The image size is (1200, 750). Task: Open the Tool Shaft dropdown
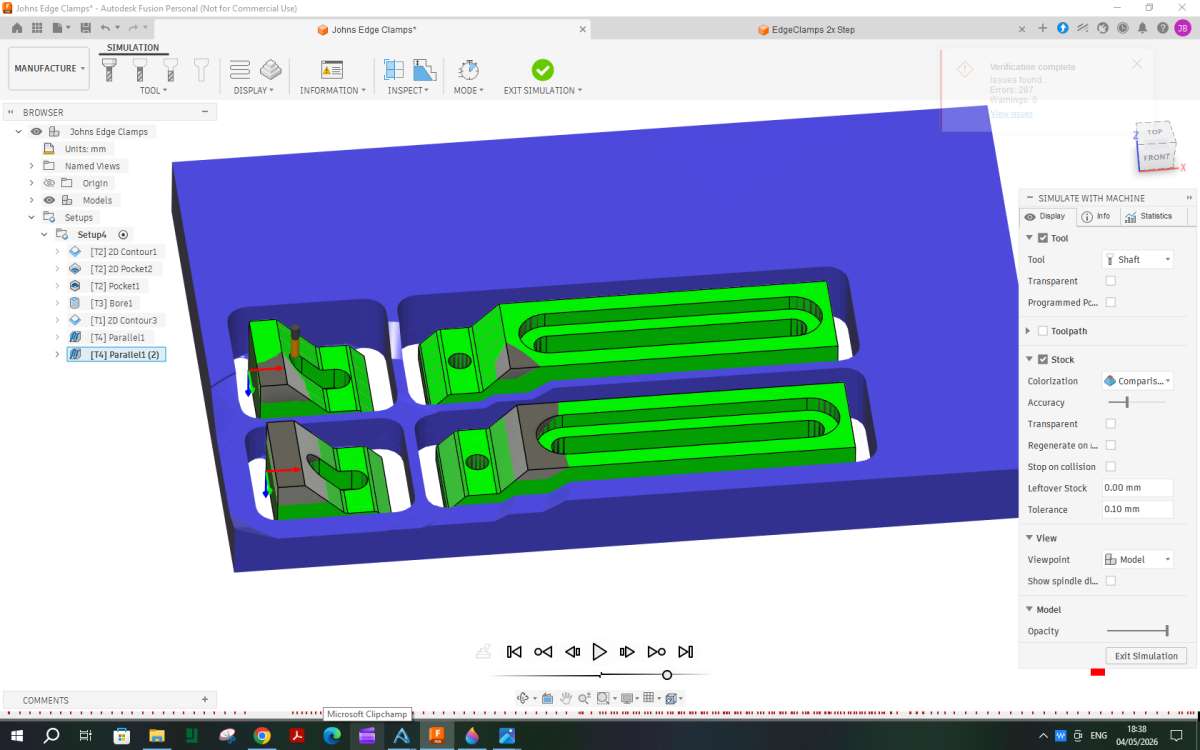click(1137, 259)
